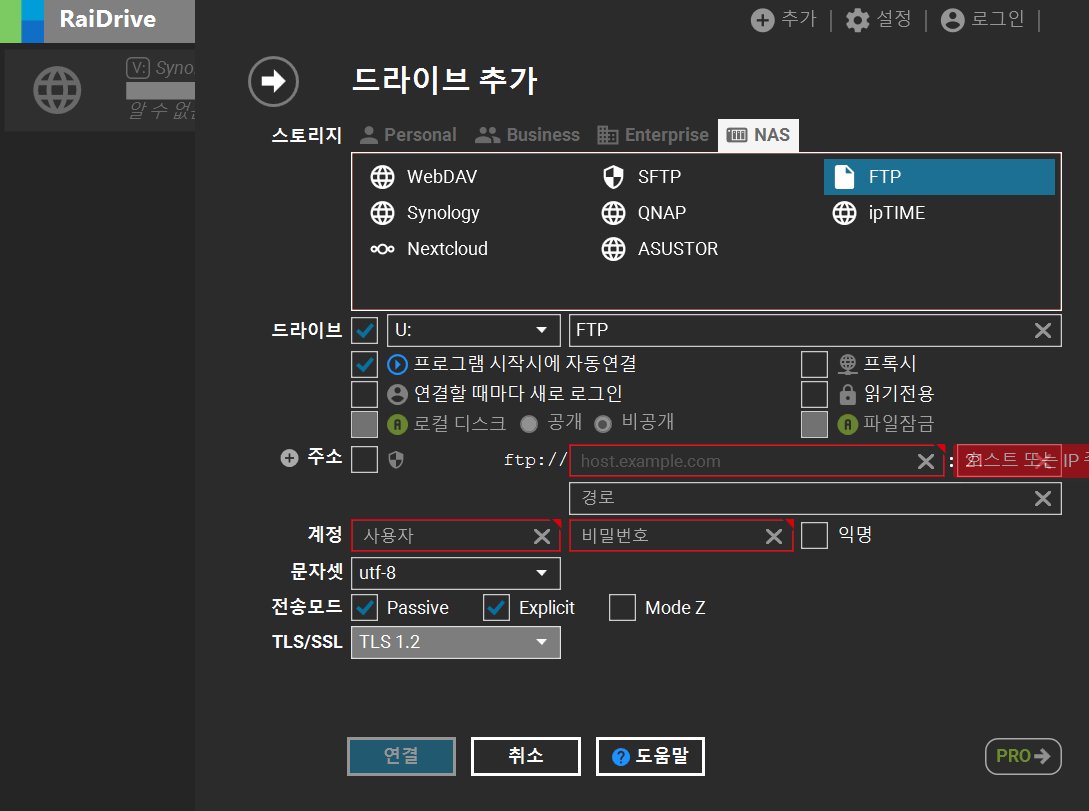Toggle 프로그램 시작시에 자동연결 checkbox
1089x811 pixels.
point(365,365)
